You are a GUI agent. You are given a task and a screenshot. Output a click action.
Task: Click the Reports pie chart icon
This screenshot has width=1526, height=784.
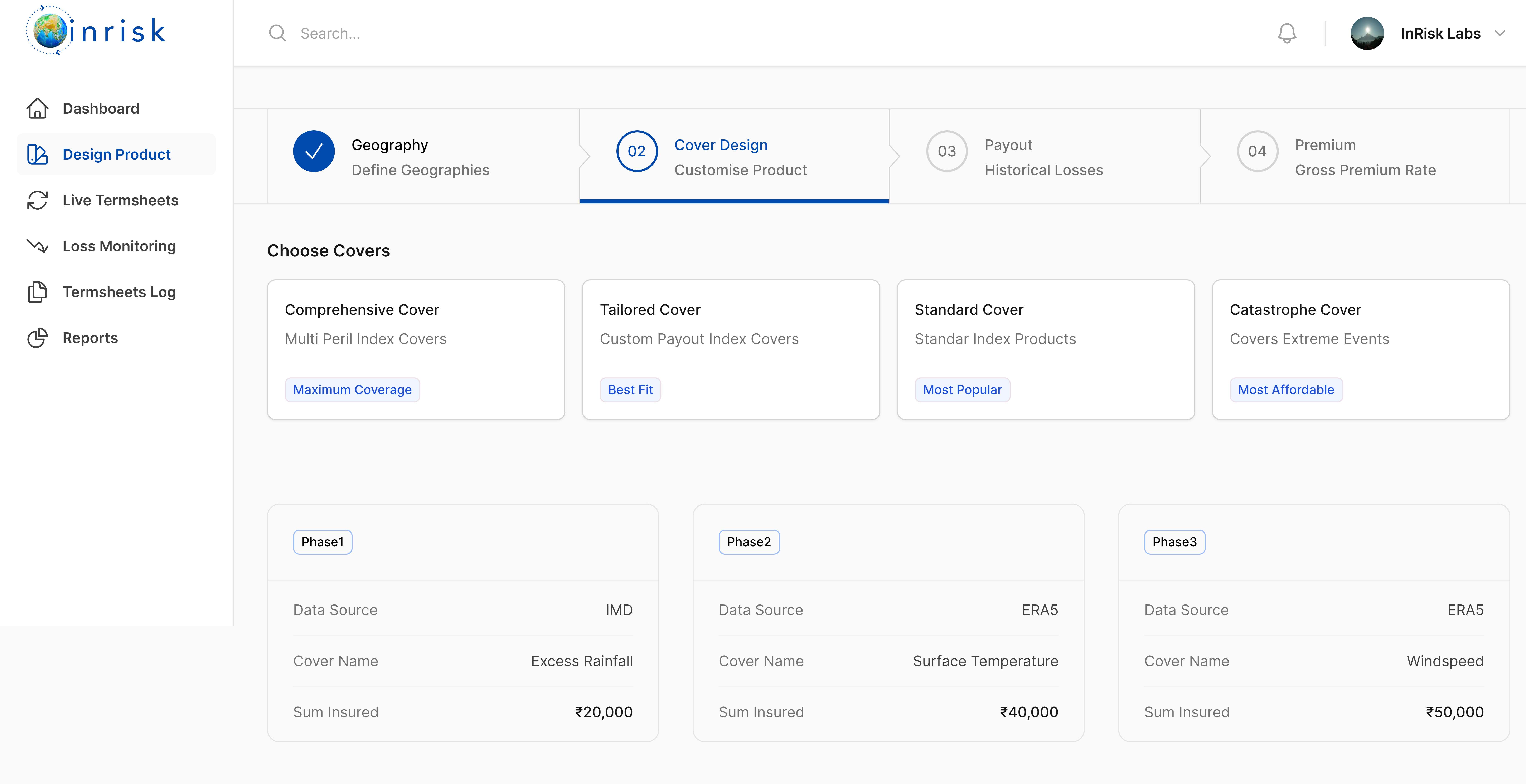[x=37, y=338]
